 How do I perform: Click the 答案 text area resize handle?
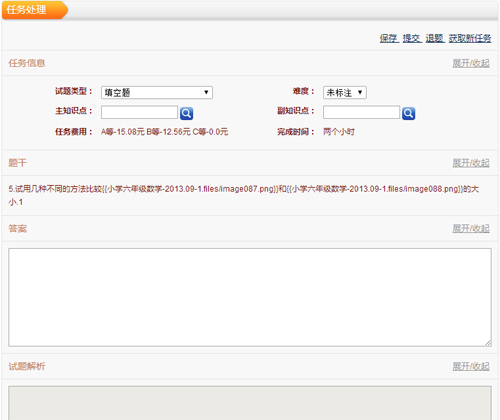click(488, 343)
